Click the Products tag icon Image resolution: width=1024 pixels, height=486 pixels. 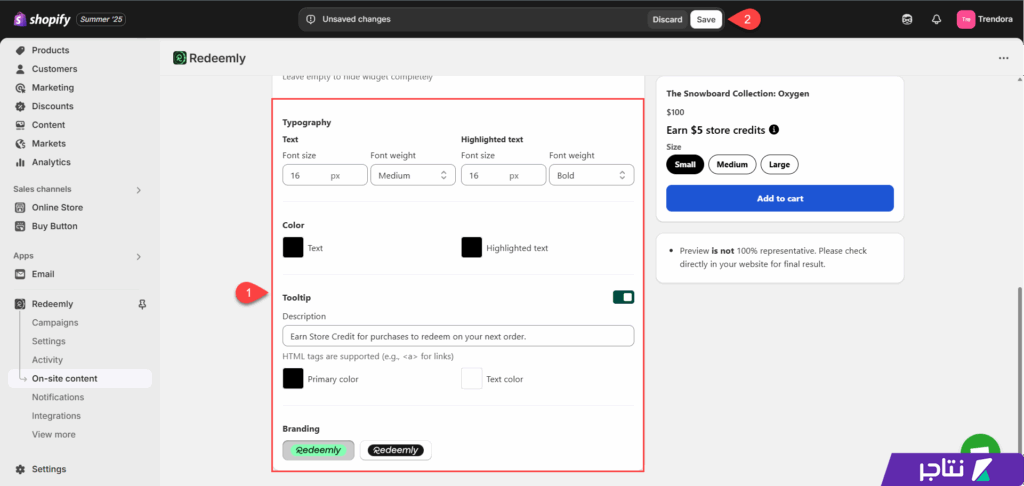coord(20,50)
